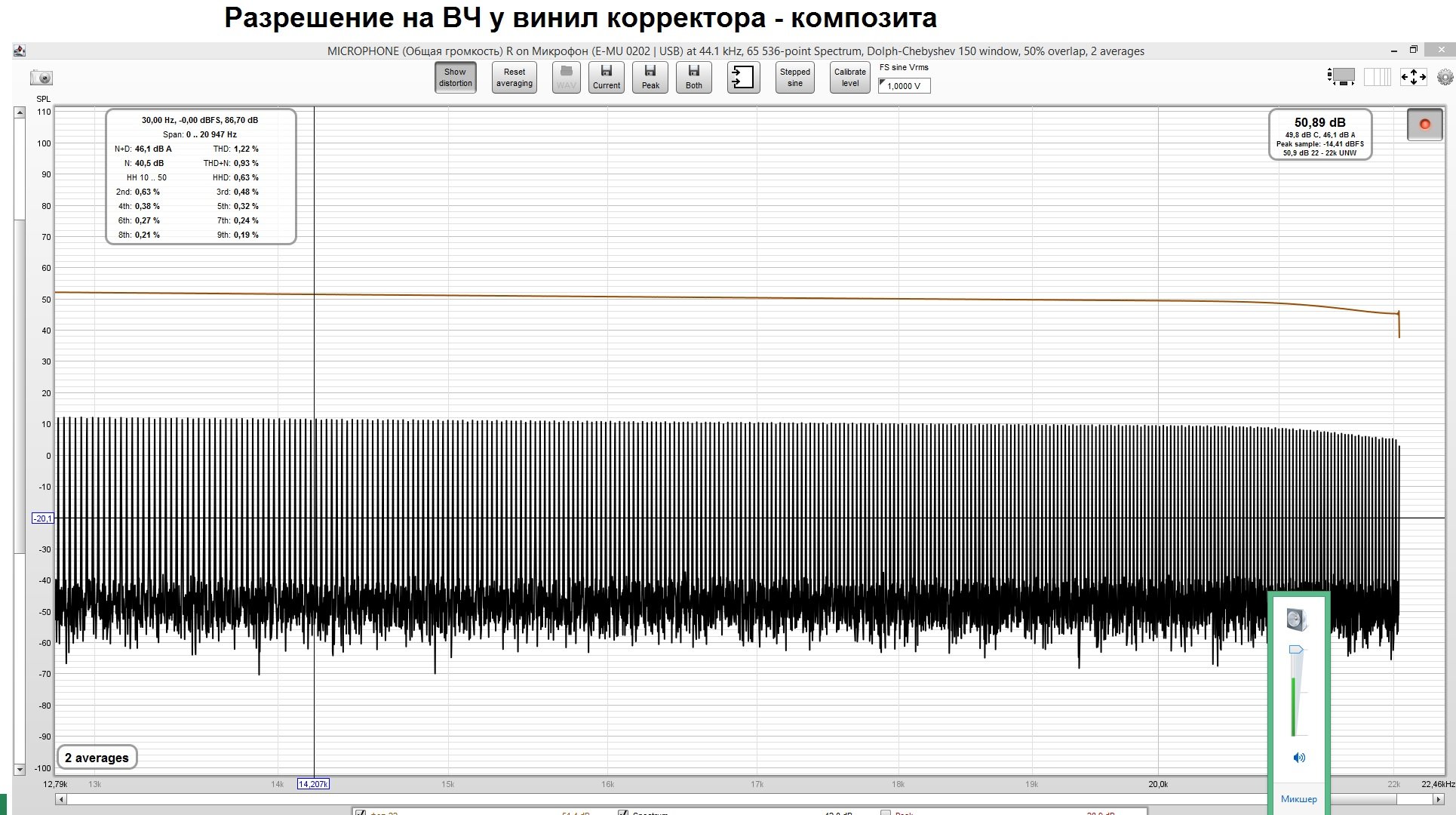Click the Микшер link in volume popup
The image size is (1456, 815).
tap(1298, 799)
